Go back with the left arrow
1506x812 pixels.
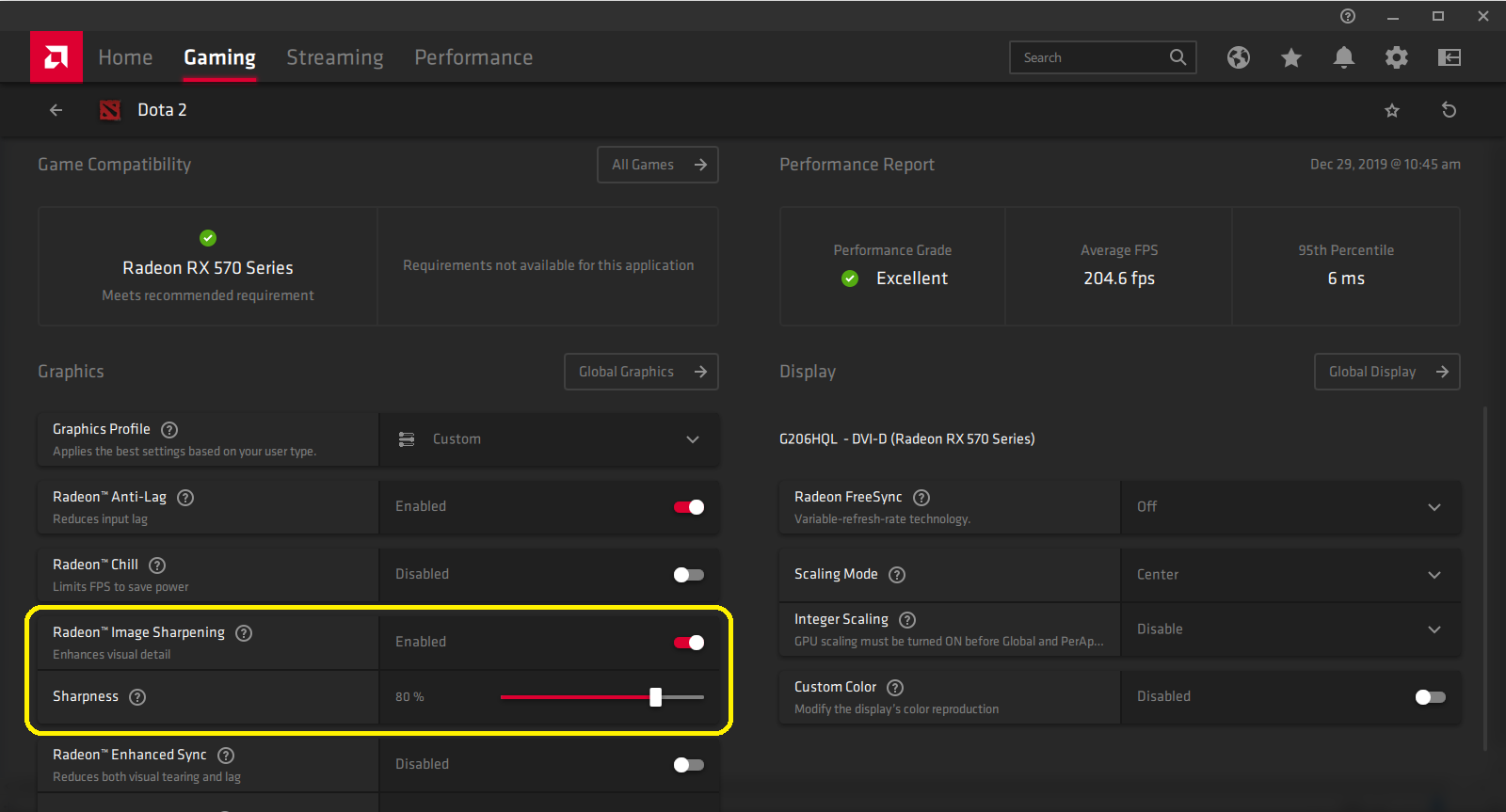coord(56,110)
